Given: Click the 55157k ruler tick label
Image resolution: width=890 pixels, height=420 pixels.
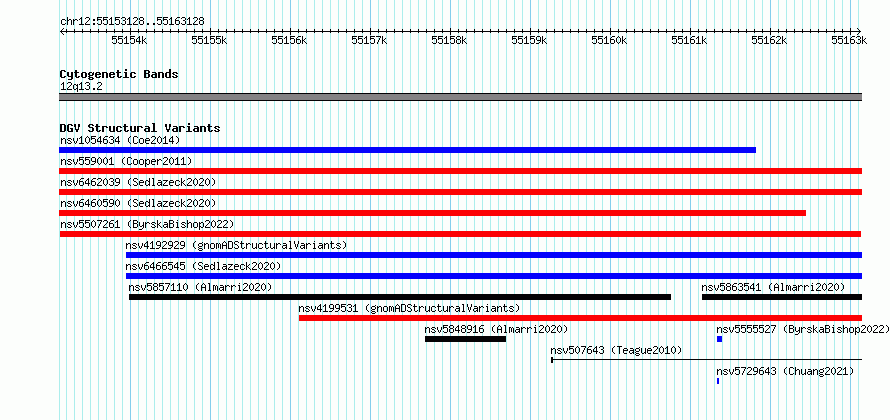Looking at the screenshot, I should (x=370, y=41).
